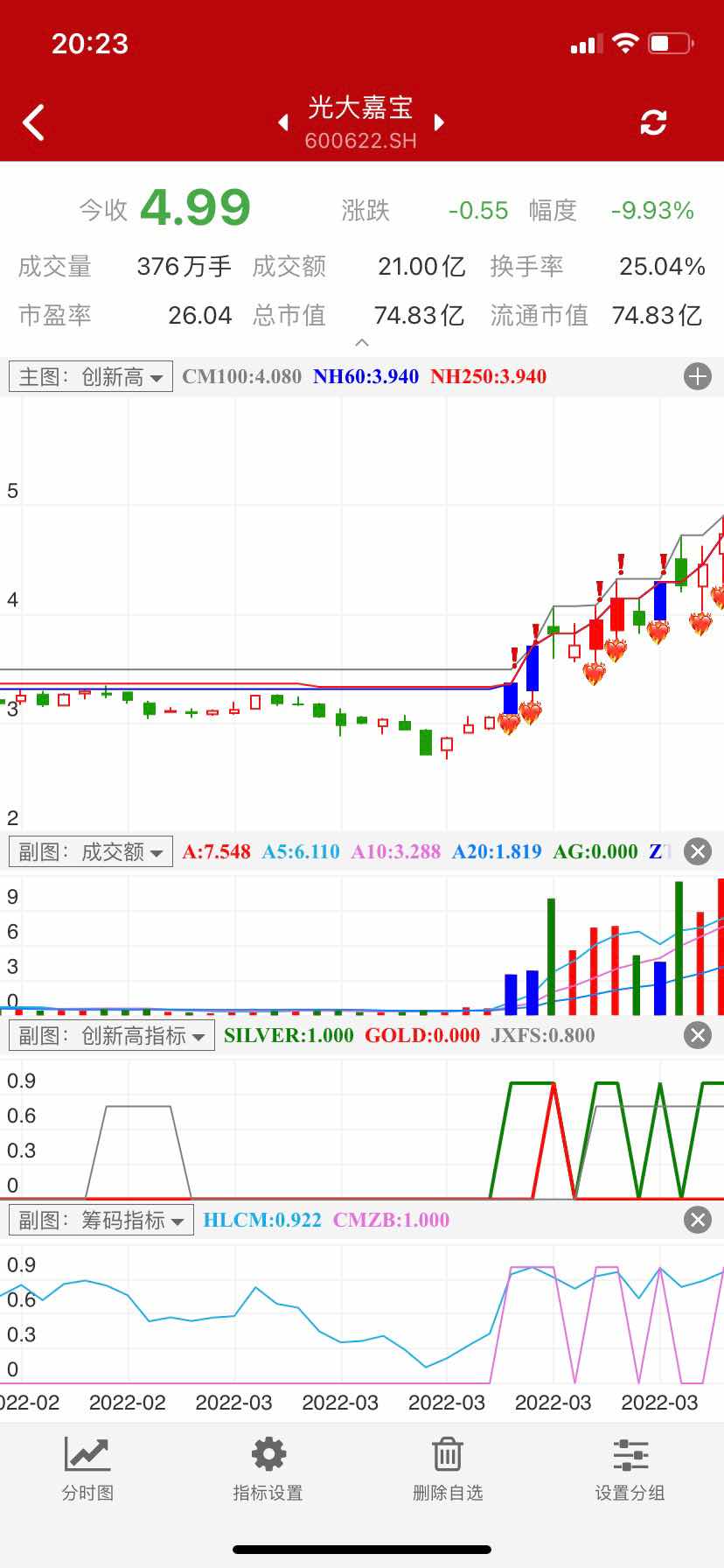Close the 筹码指标 sub-chart panel
The height and width of the screenshot is (1568, 724).
tap(697, 1220)
